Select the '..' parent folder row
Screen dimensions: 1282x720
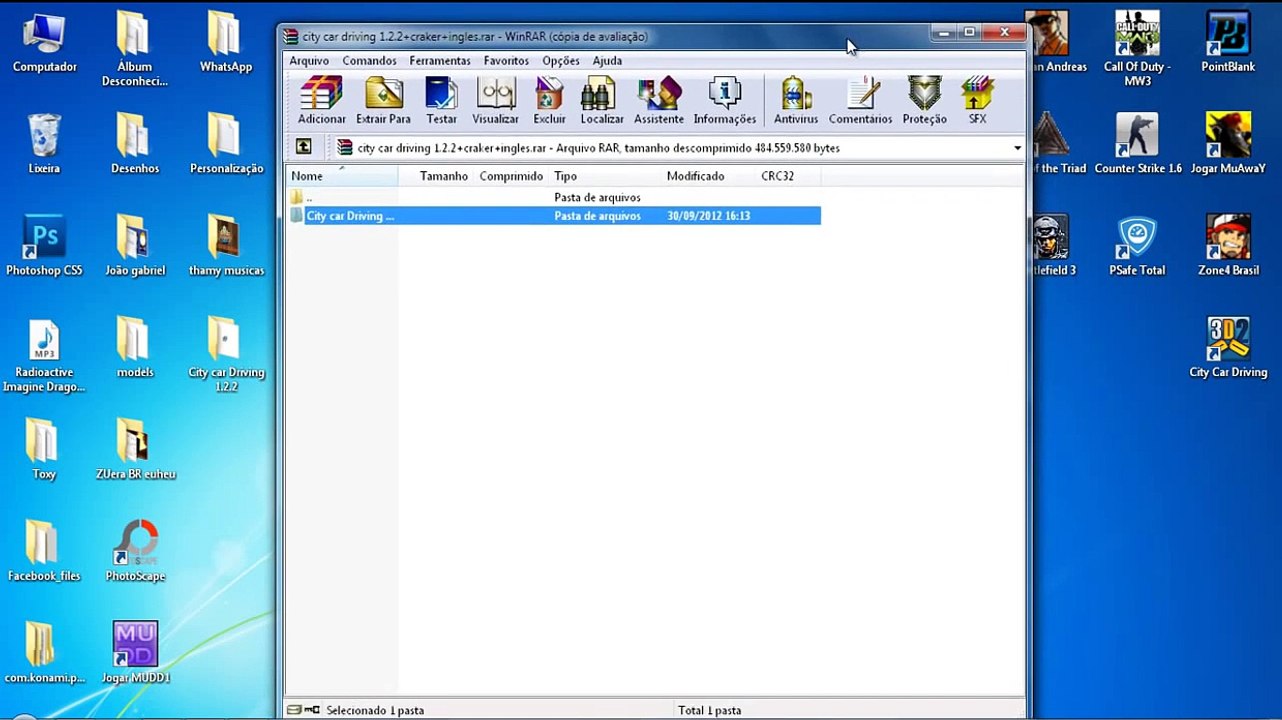(554, 198)
